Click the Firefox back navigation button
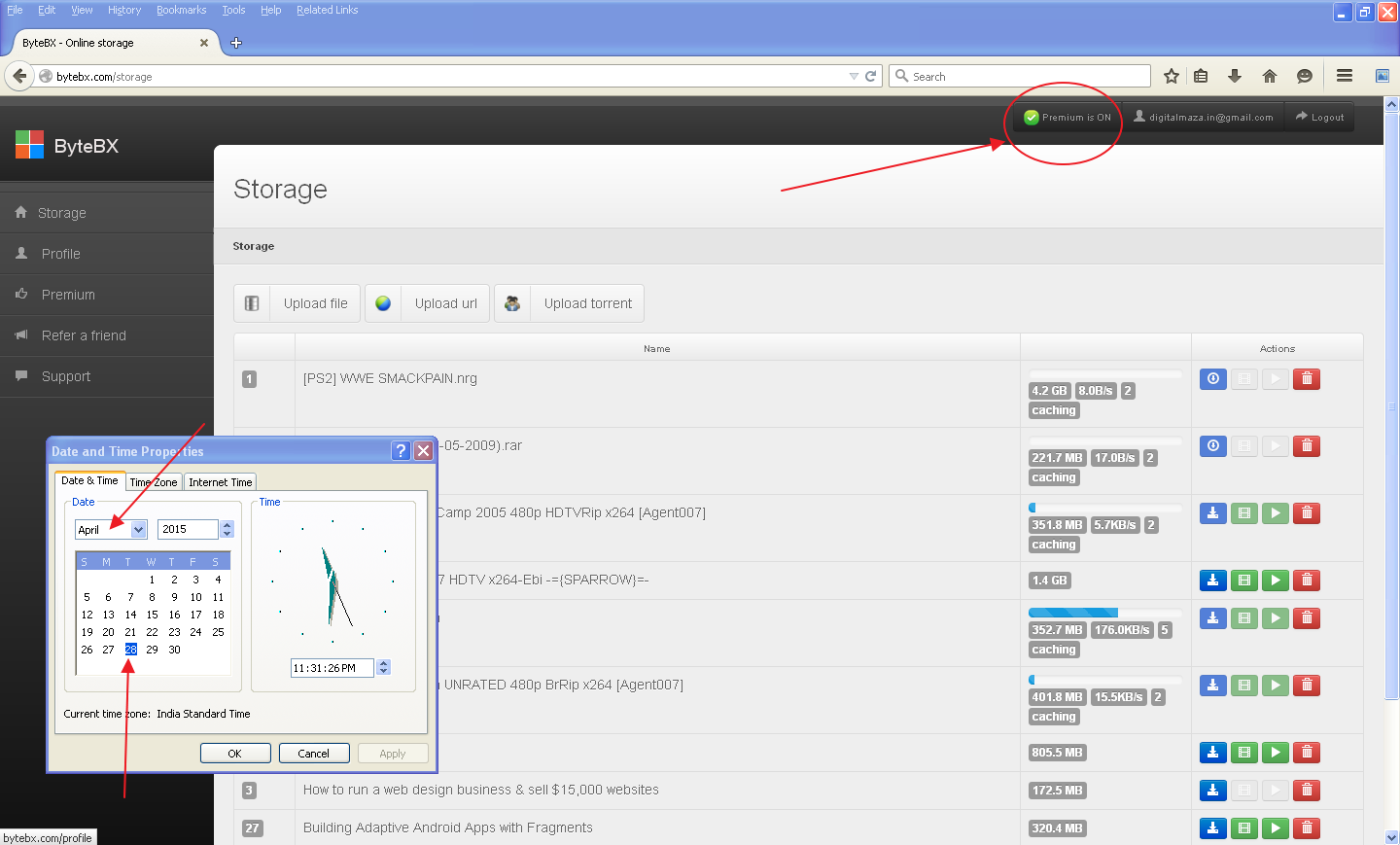This screenshot has height=845, width=1400. coord(19,76)
